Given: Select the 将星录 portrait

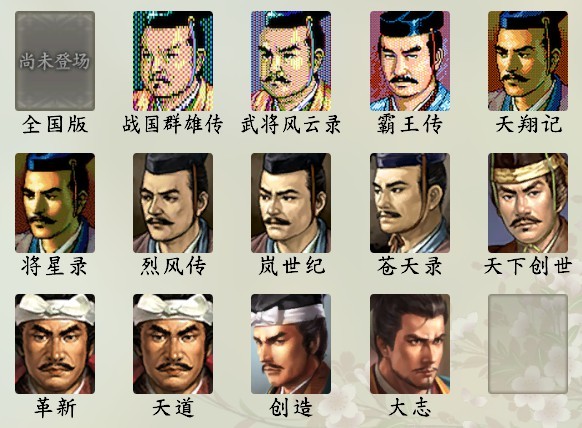Looking at the screenshot, I should click(55, 203).
